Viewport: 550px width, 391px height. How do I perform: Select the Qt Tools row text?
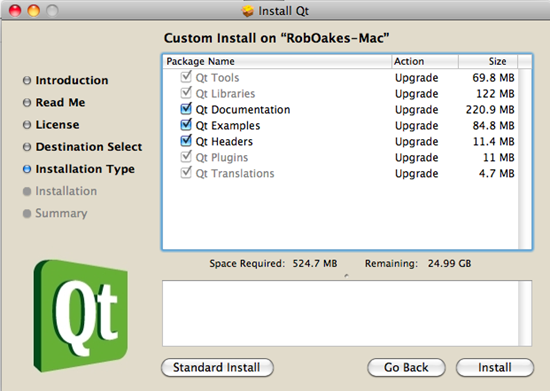point(217,78)
